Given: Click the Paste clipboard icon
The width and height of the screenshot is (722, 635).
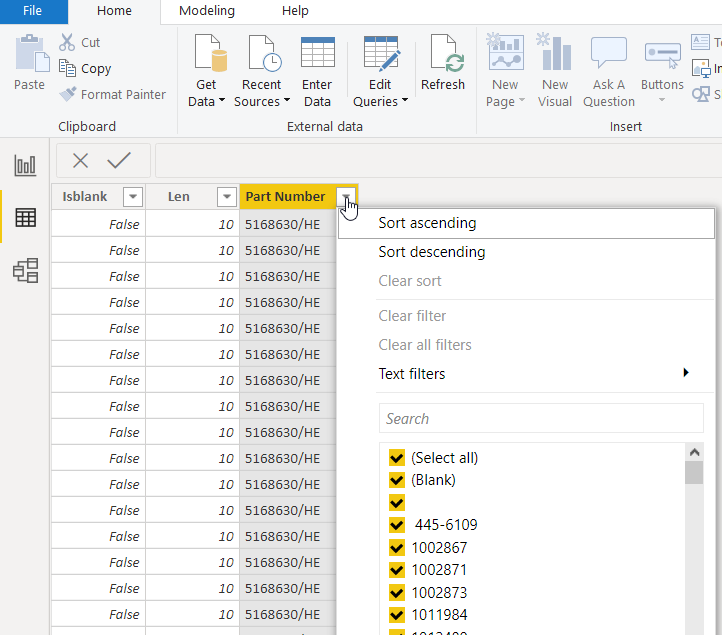Looking at the screenshot, I should [x=32, y=53].
